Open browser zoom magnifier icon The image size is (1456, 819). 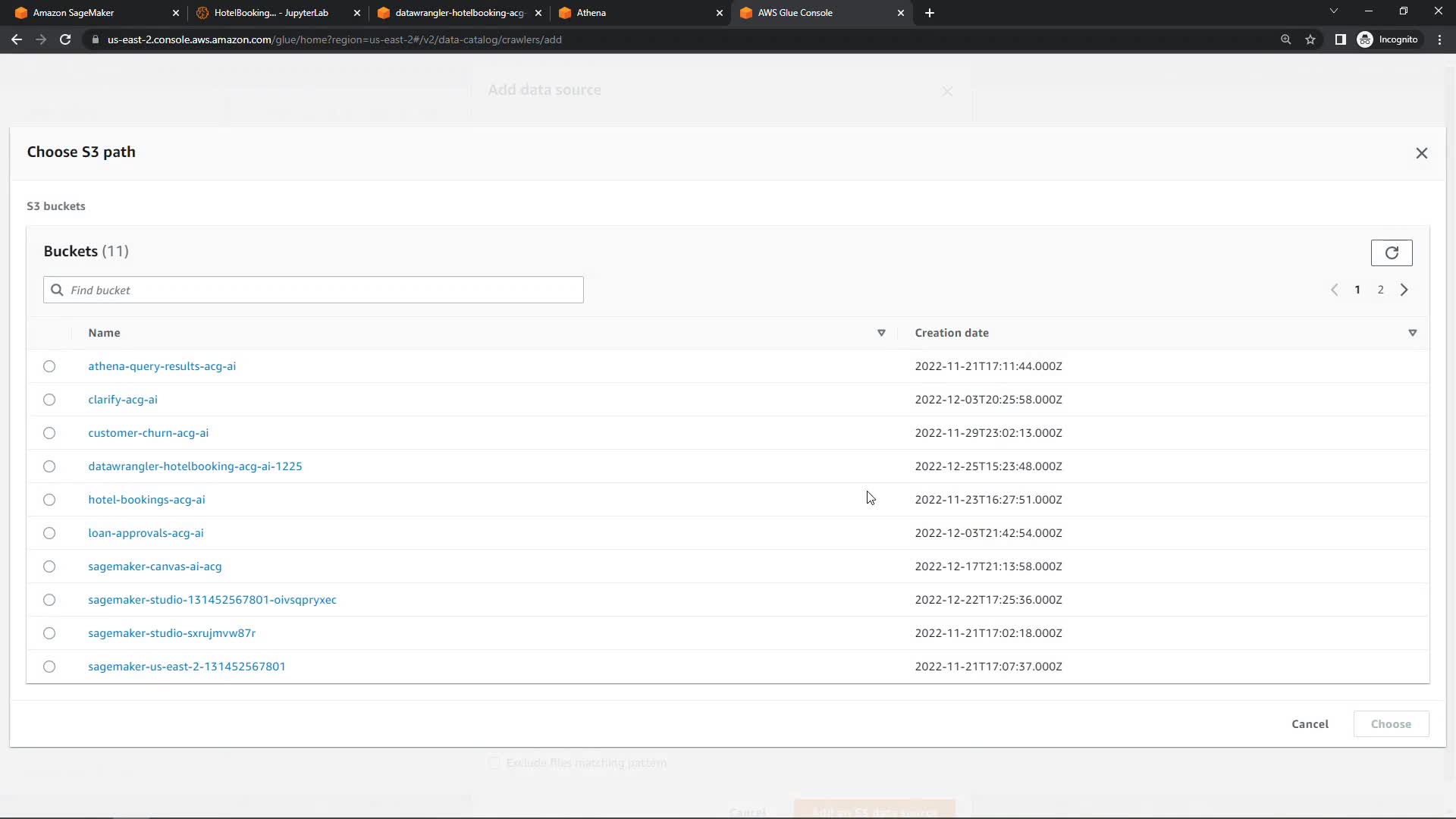[1285, 39]
